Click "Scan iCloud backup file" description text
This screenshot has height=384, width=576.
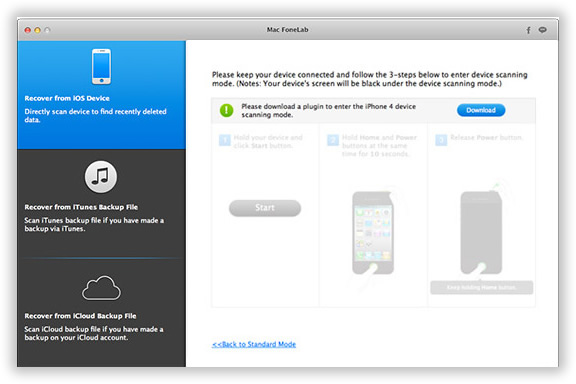(94, 333)
